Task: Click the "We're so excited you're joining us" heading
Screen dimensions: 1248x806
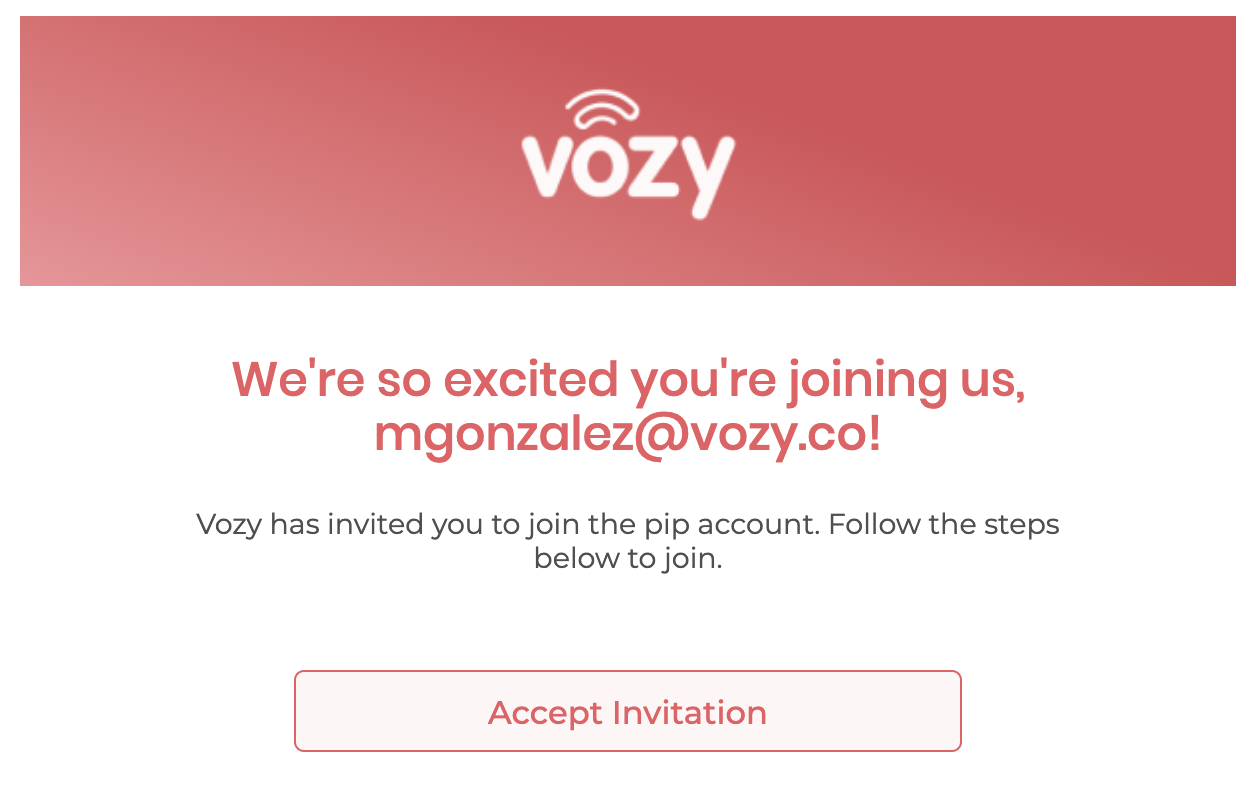Action: pyautogui.click(x=628, y=380)
